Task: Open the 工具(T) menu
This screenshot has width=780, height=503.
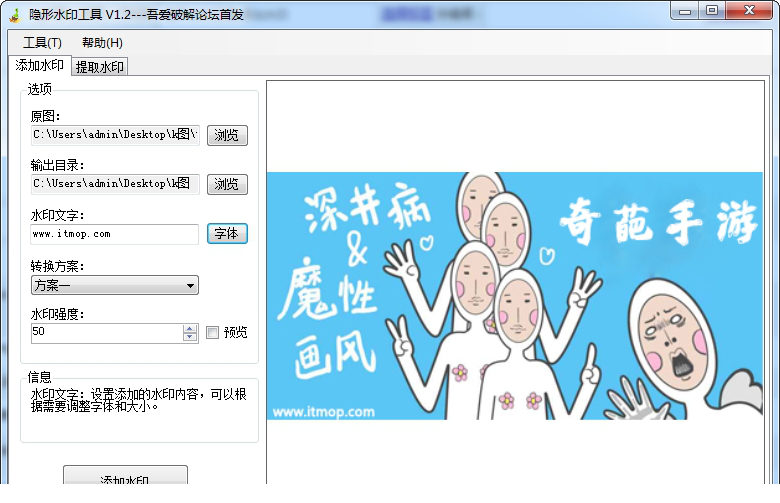Action: click(x=42, y=43)
